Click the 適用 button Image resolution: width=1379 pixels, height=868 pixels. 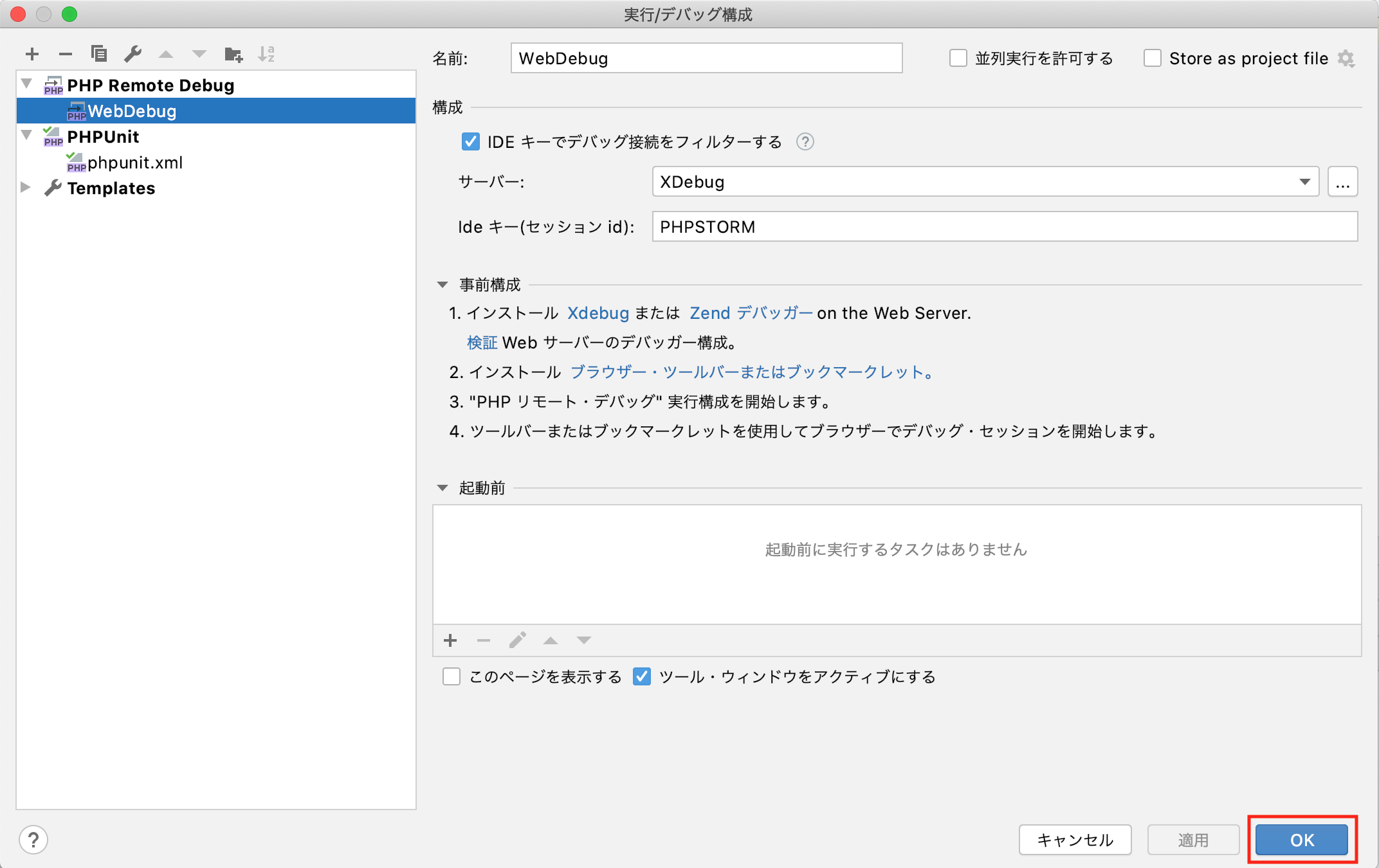(x=1193, y=840)
